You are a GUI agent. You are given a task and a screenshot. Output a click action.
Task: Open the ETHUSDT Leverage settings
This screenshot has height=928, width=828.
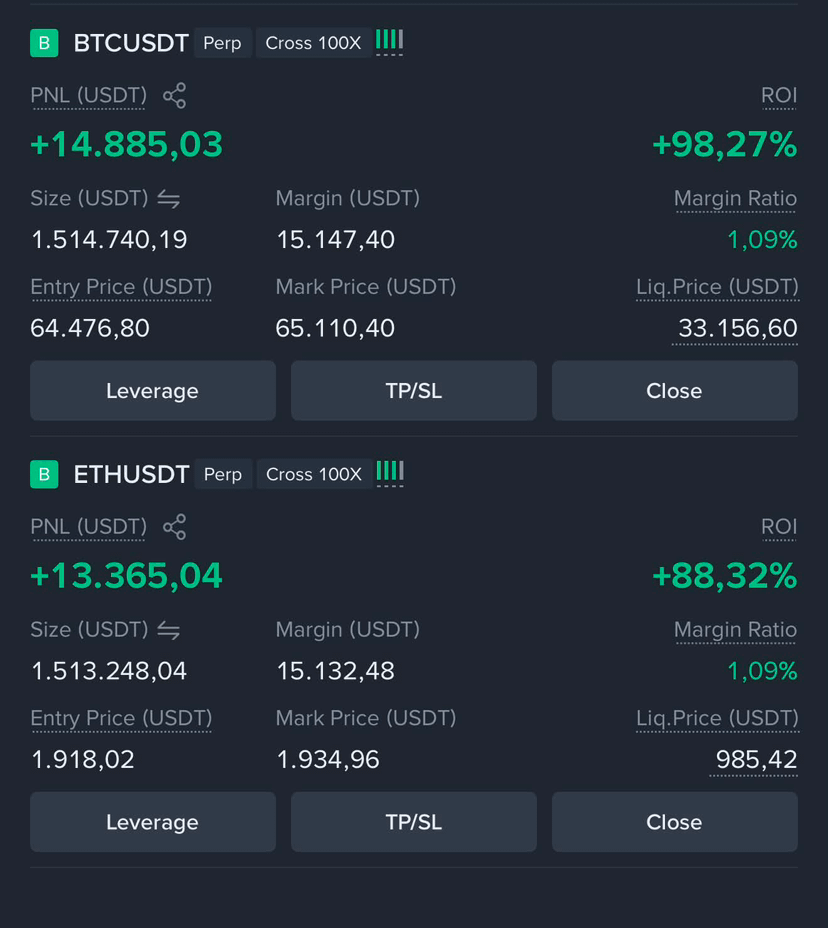[153, 822]
